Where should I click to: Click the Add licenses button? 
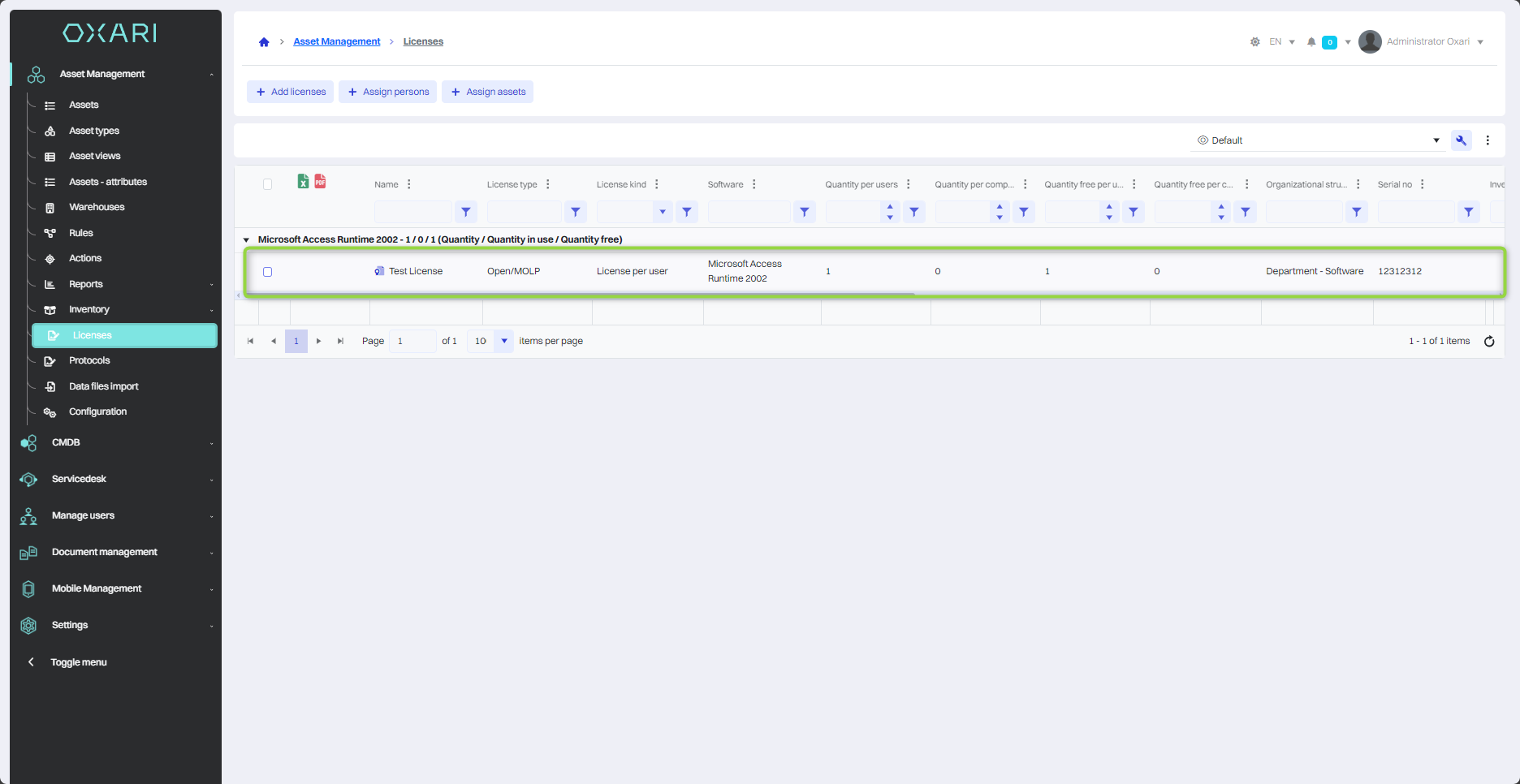291,93
